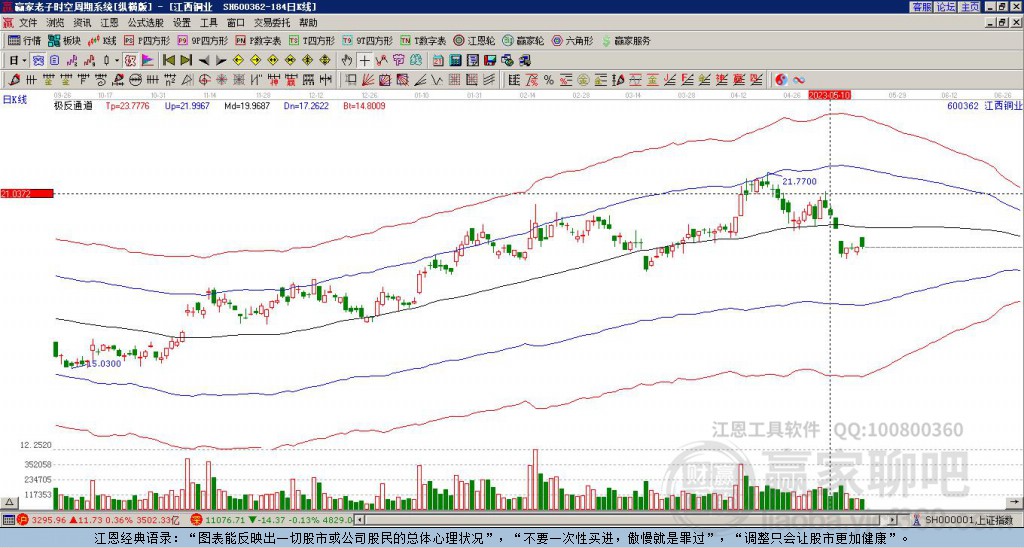The width and height of the screenshot is (1024, 548).
Task: Click the colorful flag icon
Action: point(148,60)
